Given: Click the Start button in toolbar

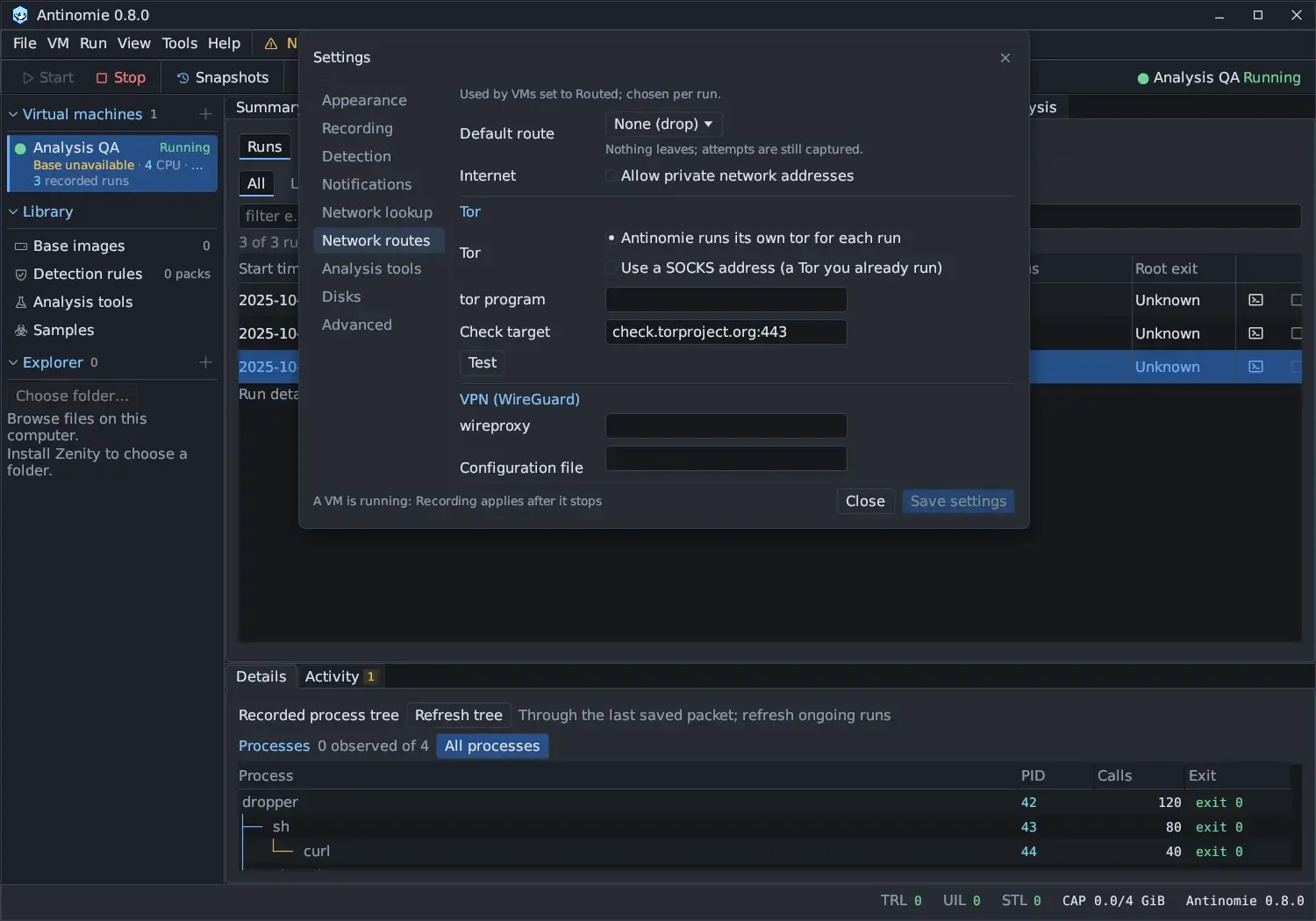Looking at the screenshot, I should coord(48,77).
